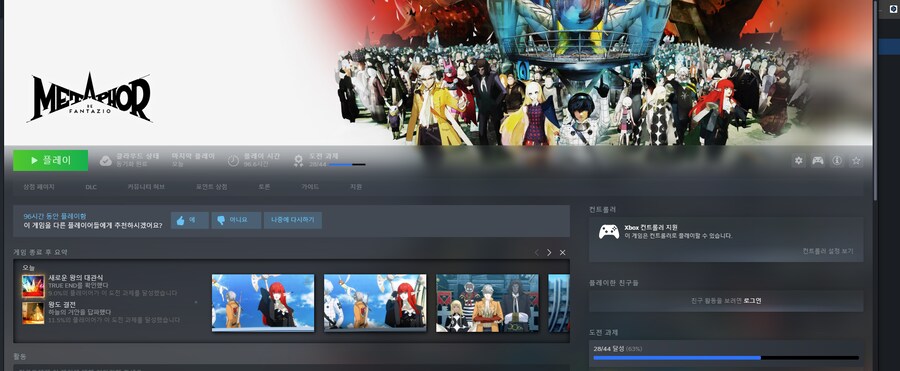
Task: Add game to favorites star icon
Action: coord(856,161)
